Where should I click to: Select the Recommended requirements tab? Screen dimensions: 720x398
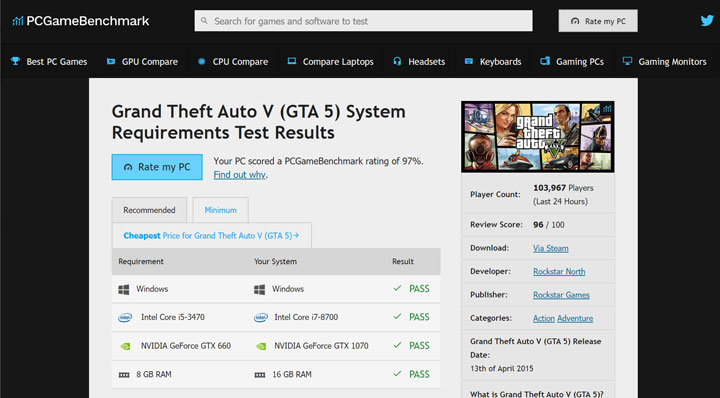tap(149, 210)
